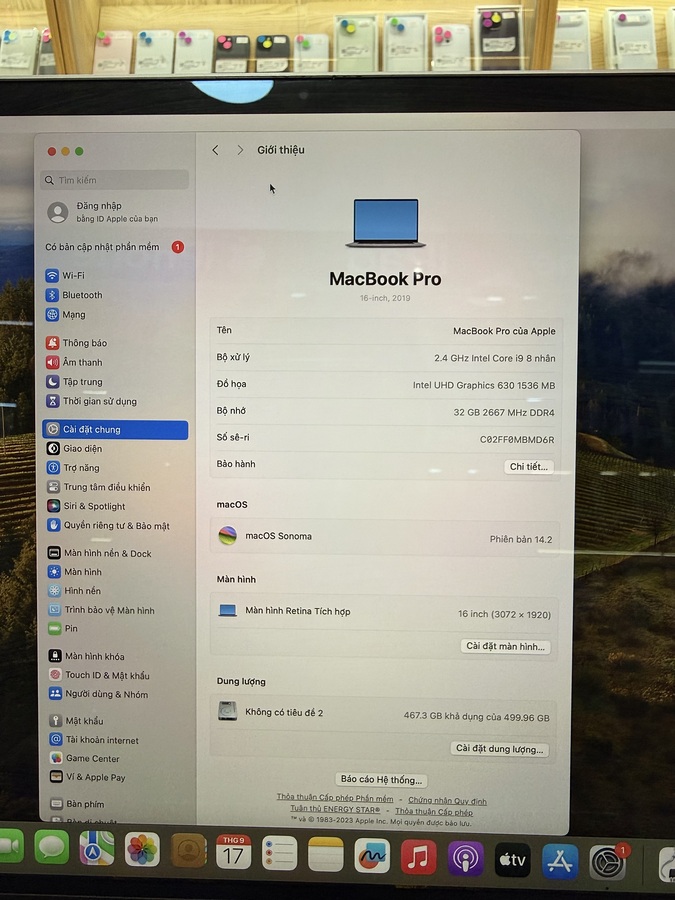Select Tập trung focus settings
675x900 pixels.
(74, 382)
